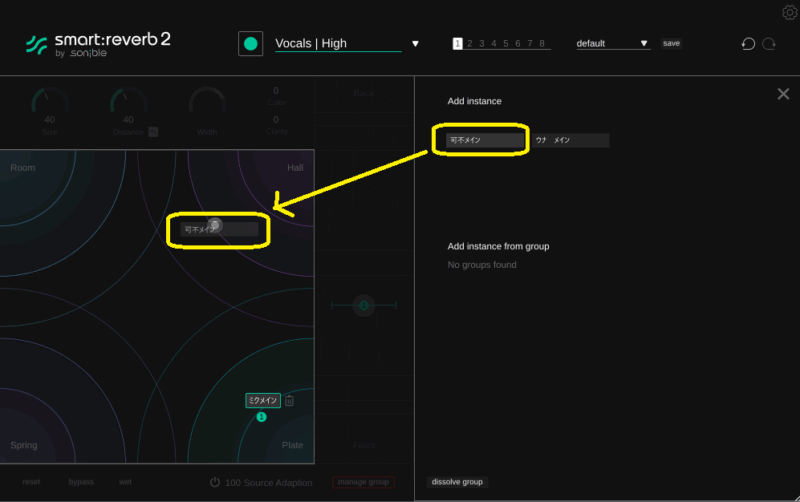Click the Clarity value field

click(276, 120)
